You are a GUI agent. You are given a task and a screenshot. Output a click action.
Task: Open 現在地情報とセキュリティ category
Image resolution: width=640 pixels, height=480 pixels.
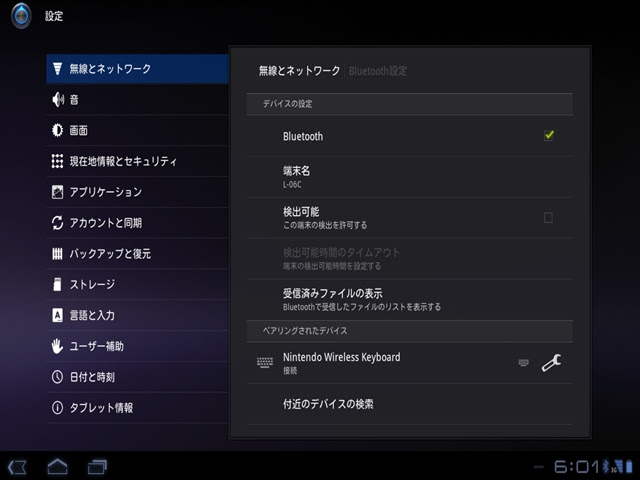pyautogui.click(x=138, y=161)
